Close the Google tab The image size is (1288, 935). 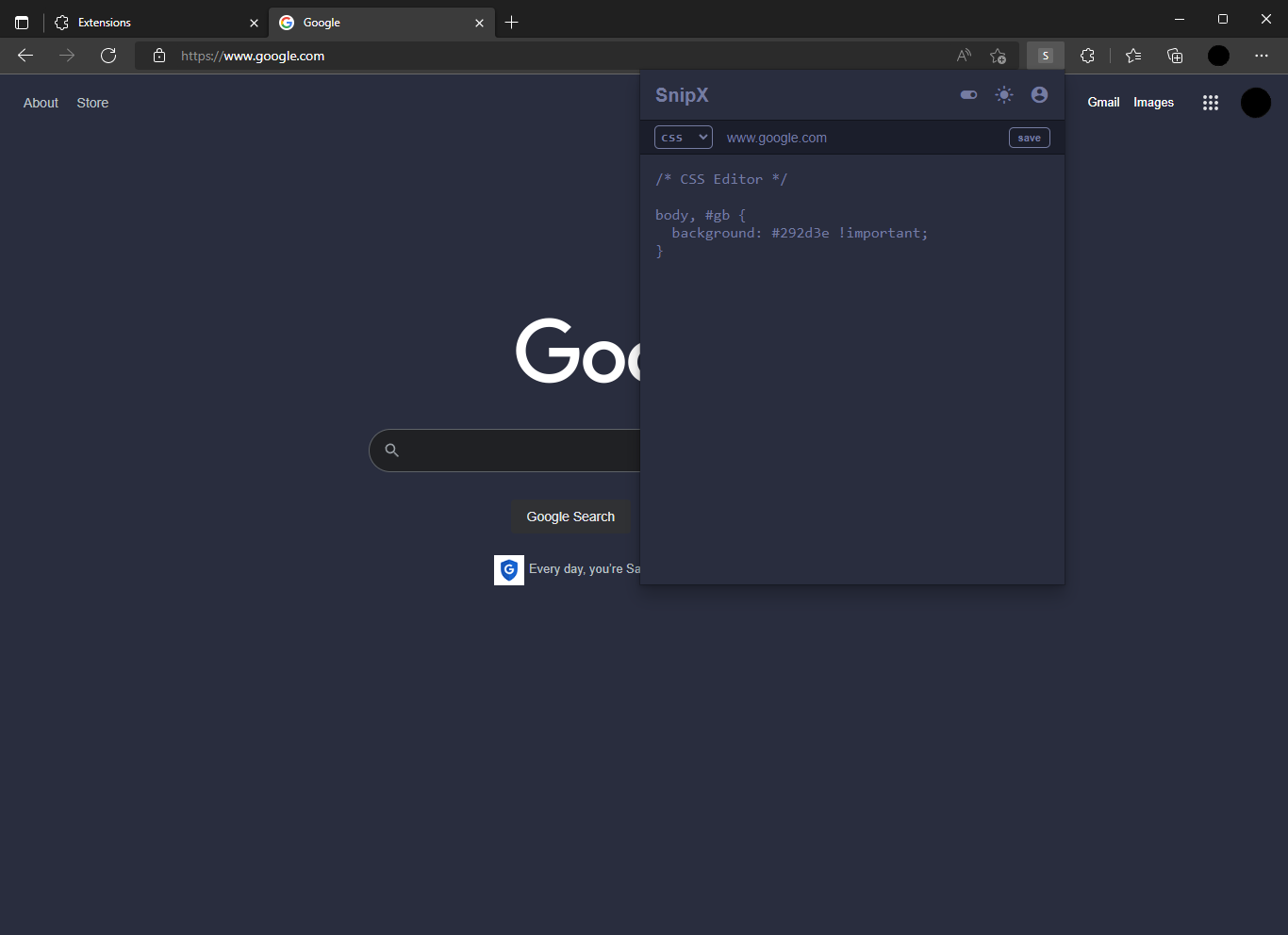pyautogui.click(x=479, y=23)
